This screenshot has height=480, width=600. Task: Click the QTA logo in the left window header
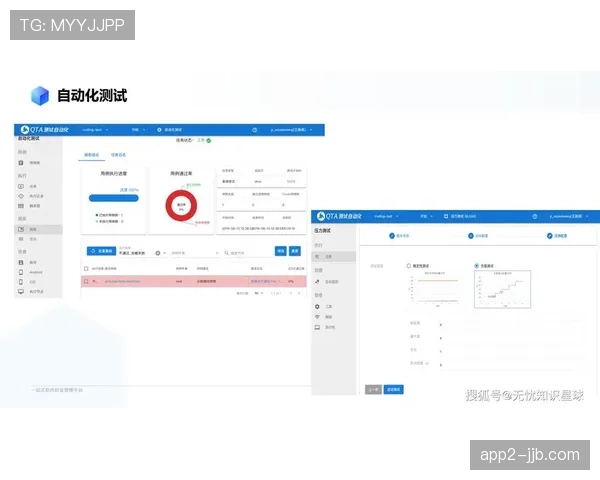(x=22, y=130)
